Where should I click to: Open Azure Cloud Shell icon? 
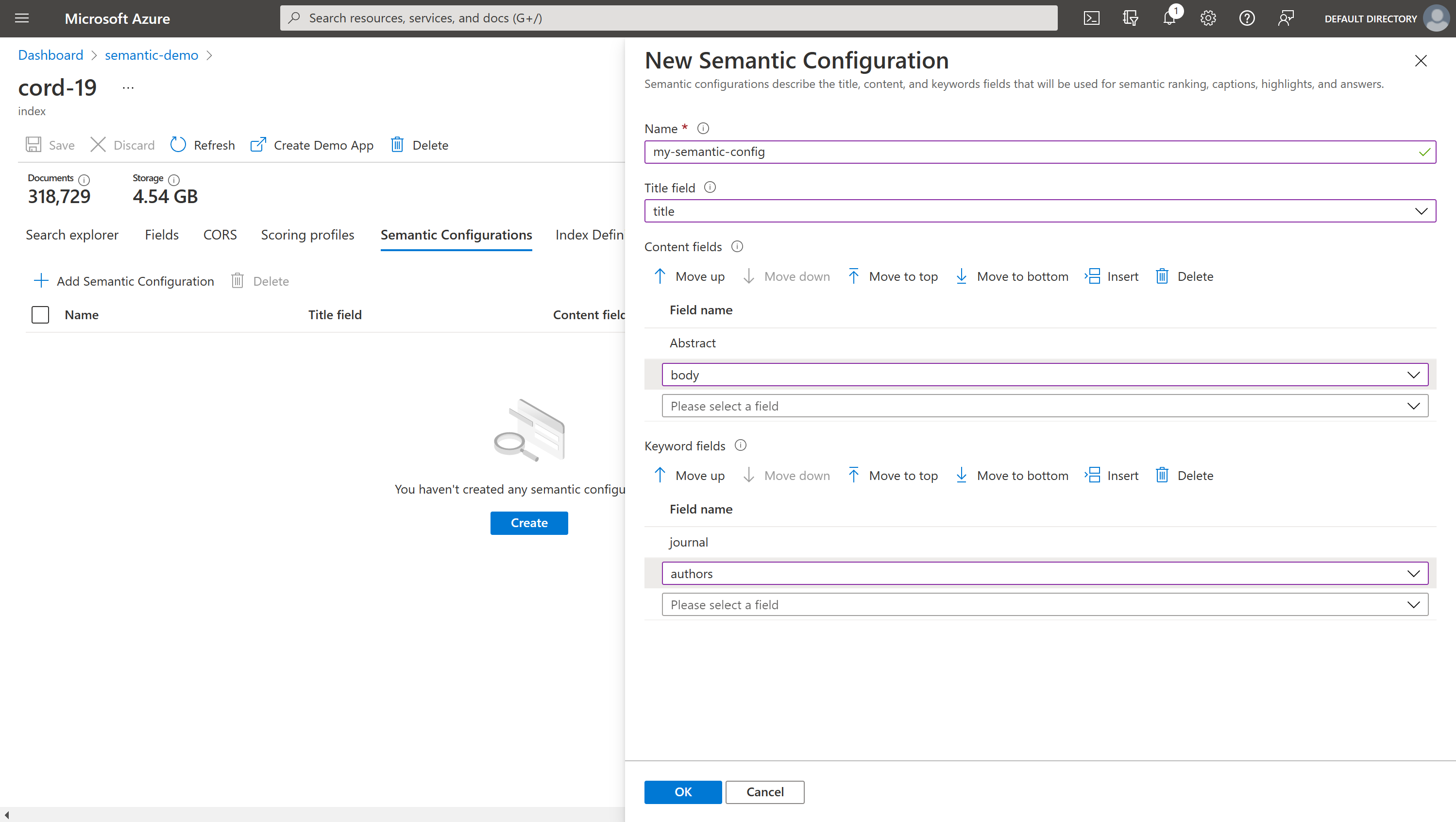coord(1091,18)
